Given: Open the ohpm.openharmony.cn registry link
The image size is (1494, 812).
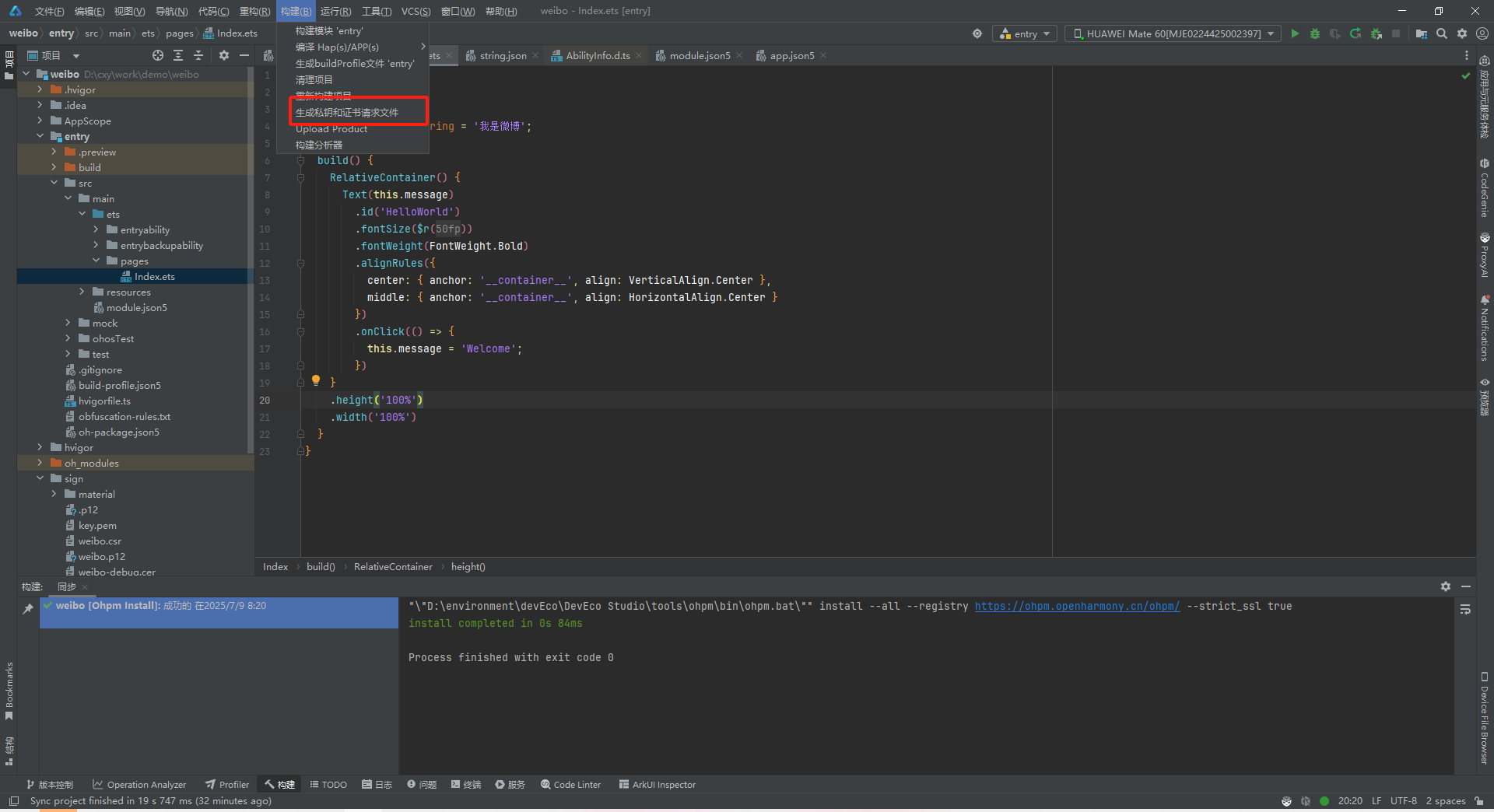Looking at the screenshot, I should tap(1077, 606).
